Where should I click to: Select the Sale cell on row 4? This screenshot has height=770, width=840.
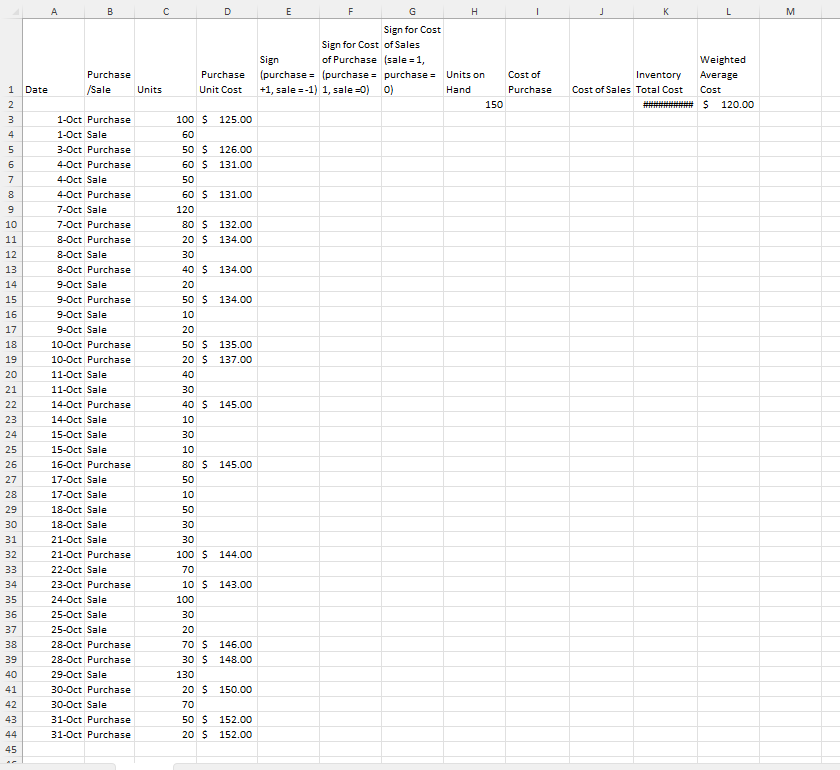point(108,134)
